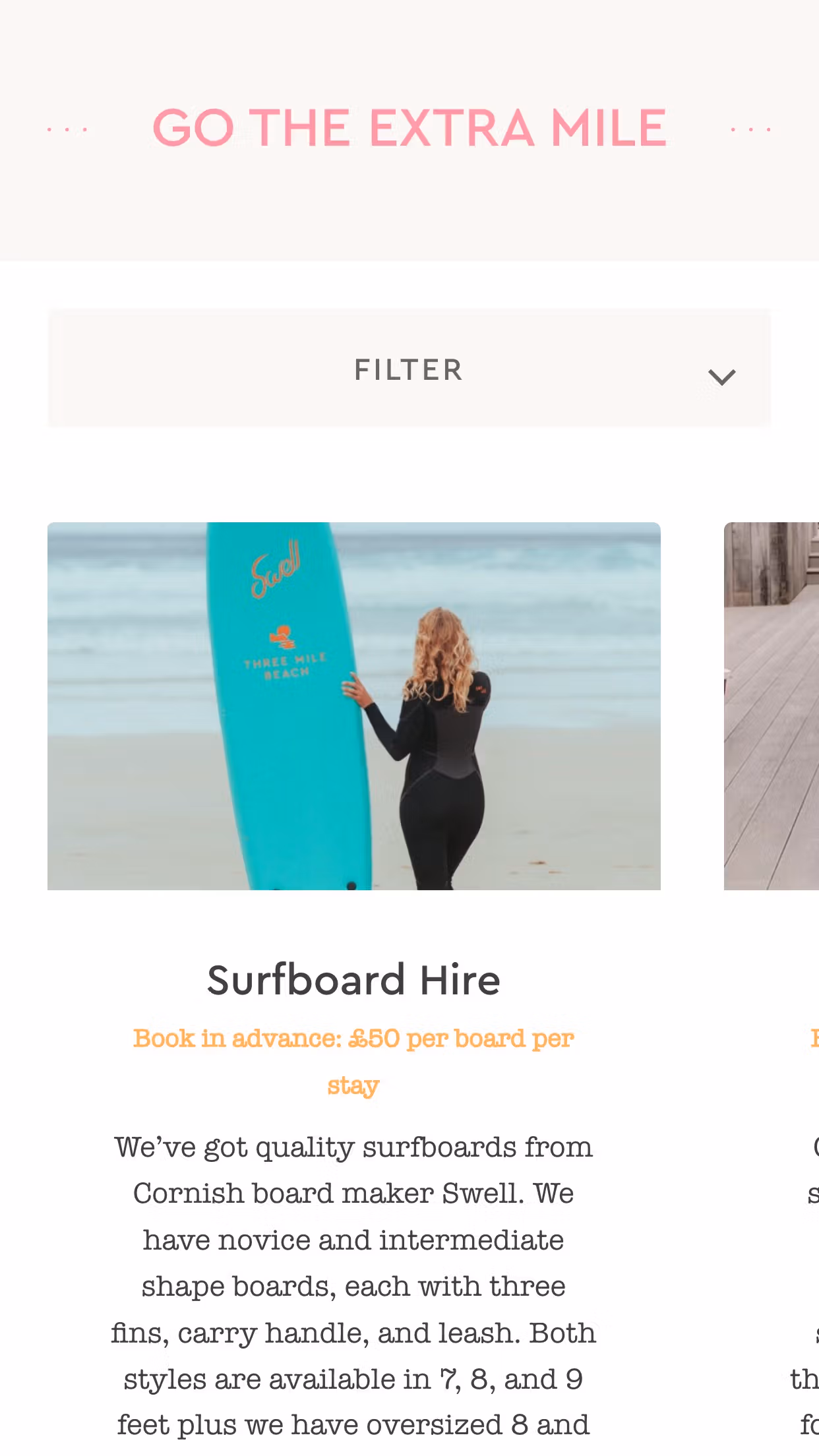Image resolution: width=819 pixels, height=1456 pixels.
Task: Click the GO THE EXTRA MILE heading
Action: [409, 128]
